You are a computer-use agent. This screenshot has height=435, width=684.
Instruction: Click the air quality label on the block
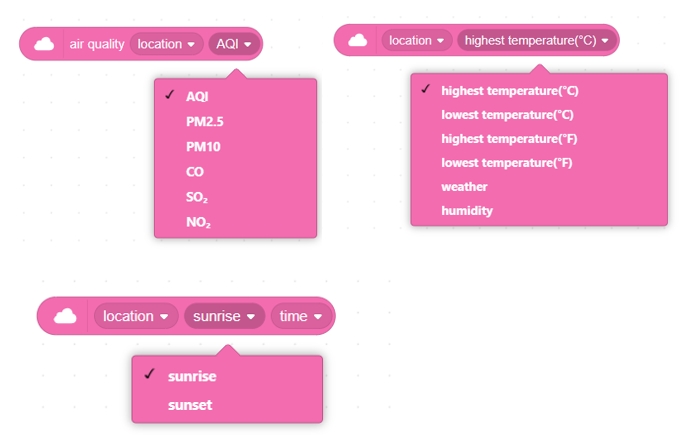tap(96, 44)
